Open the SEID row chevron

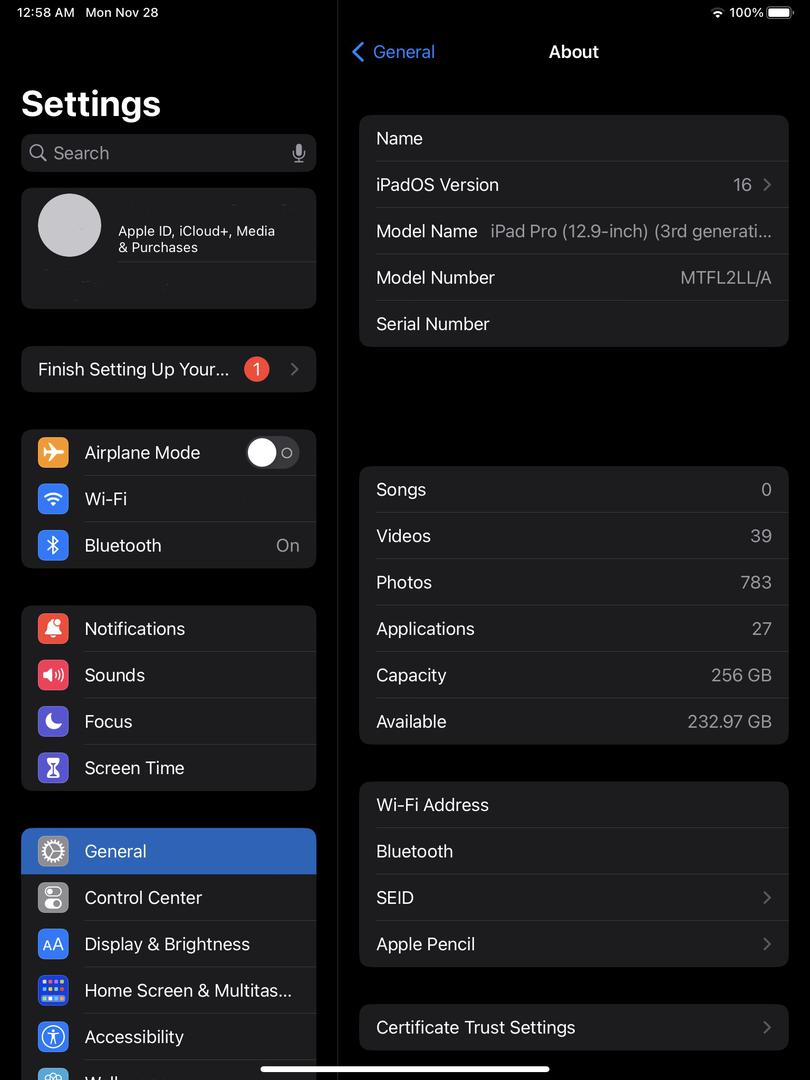coord(767,898)
